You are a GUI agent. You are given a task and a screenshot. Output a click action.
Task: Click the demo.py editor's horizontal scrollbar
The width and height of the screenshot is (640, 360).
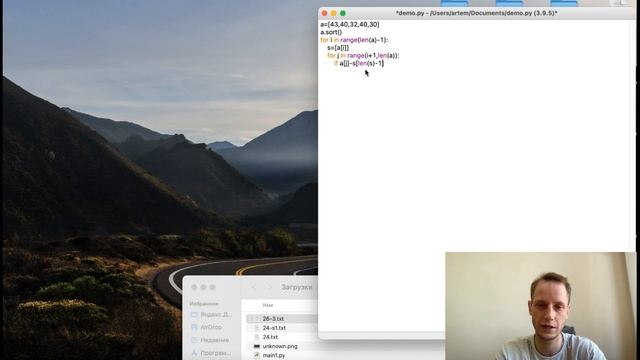click(382, 336)
